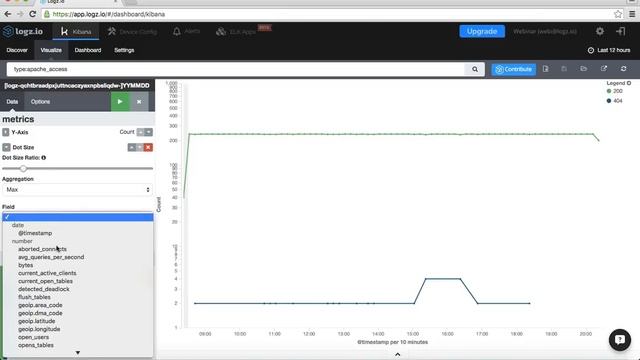This screenshot has width=640, height=360.
Task: Click the logout icon
Action: [x=620, y=31]
